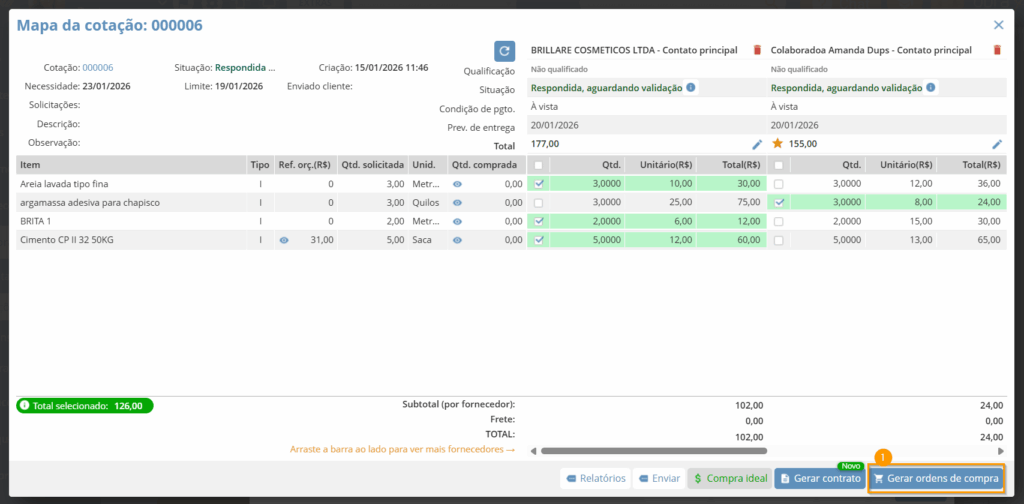Open cotação link 000006
Viewport: 1024px width, 504px height.
(98, 68)
